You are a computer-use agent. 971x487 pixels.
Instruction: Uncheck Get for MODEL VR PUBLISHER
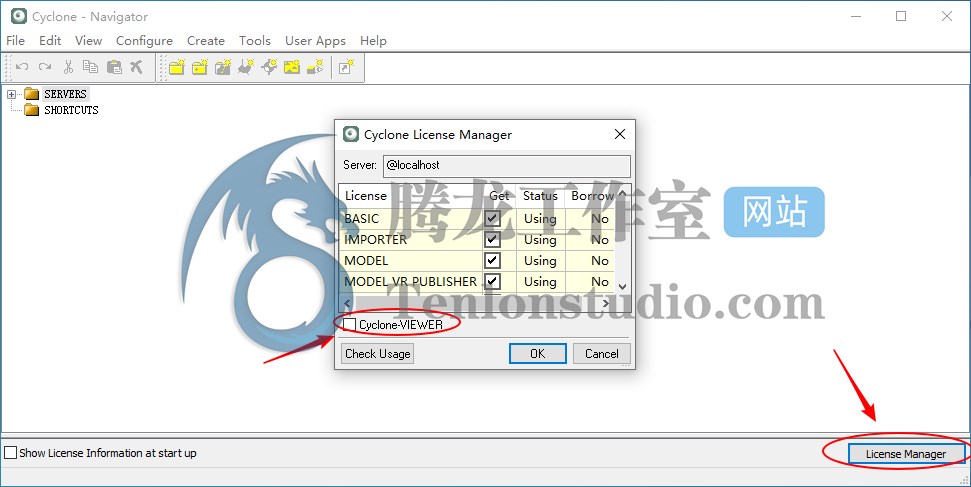point(492,281)
